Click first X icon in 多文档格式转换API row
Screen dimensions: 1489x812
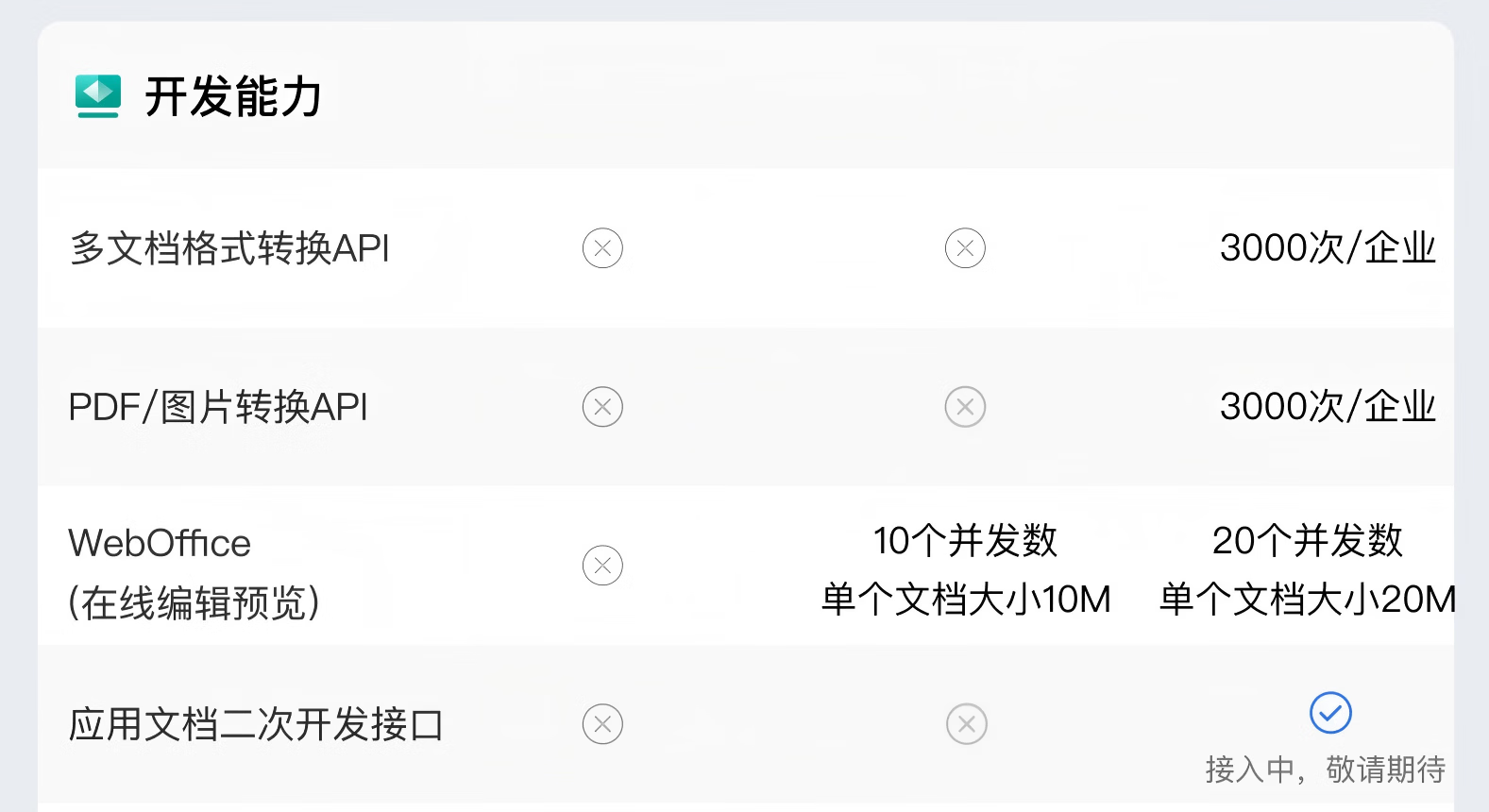click(x=602, y=248)
